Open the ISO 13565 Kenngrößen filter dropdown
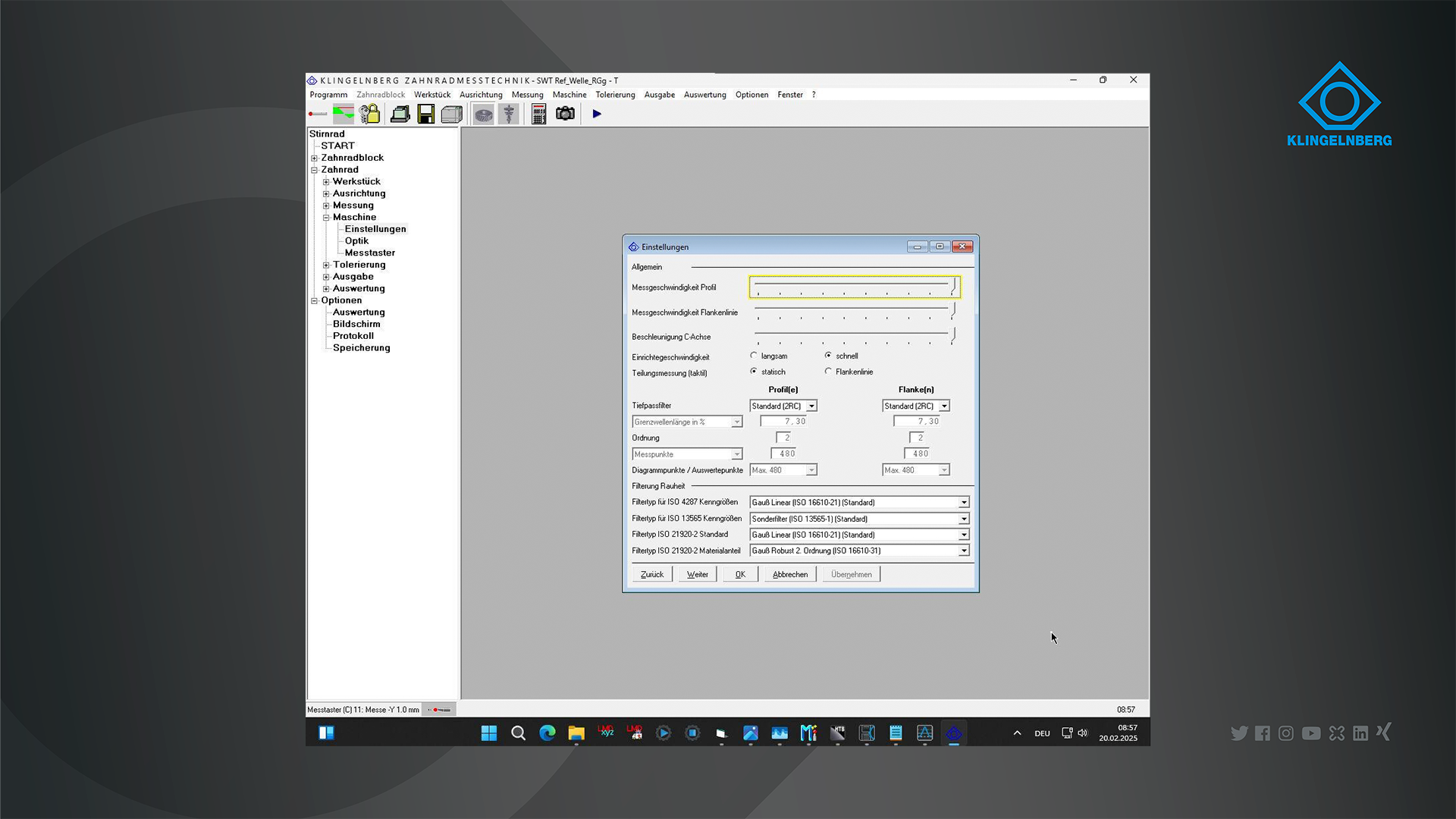1456x819 pixels. click(859, 519)
